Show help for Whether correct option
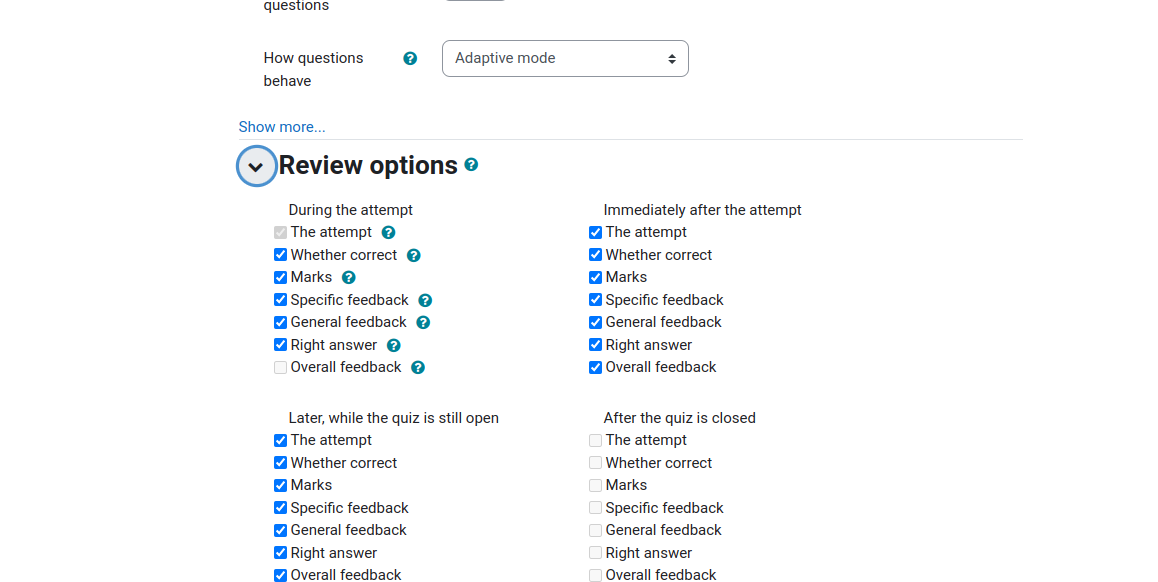The width and height of the screenshot is (1158, 582). [414, 256]
